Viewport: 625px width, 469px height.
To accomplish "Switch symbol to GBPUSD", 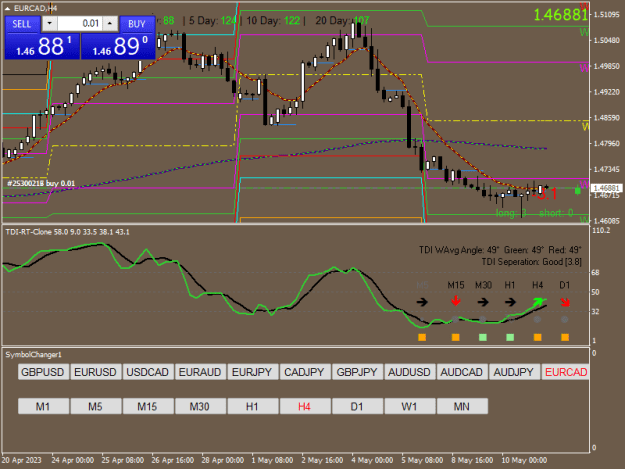I will [x=43, y=372].
